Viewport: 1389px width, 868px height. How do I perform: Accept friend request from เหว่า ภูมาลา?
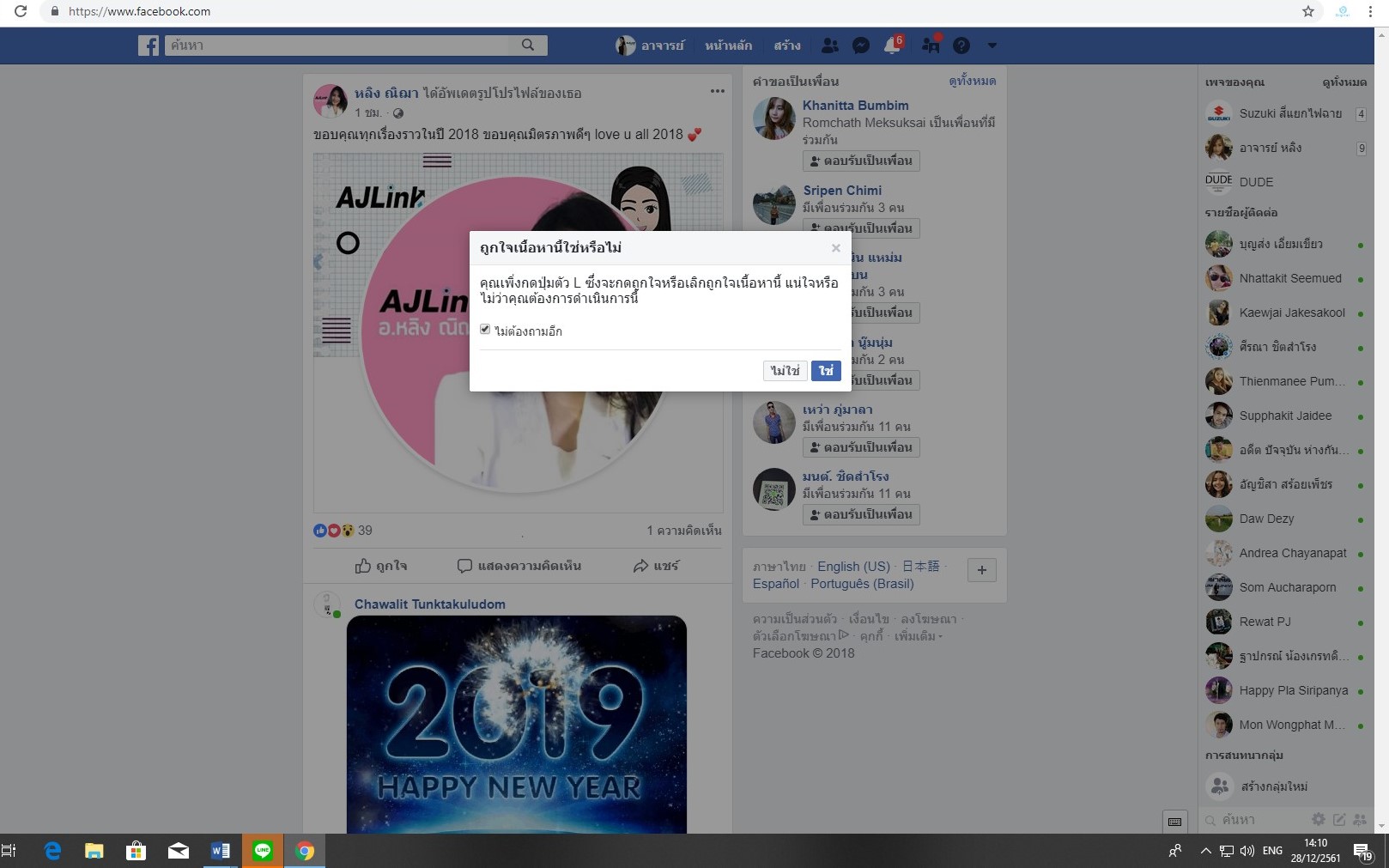pos(861,447)
